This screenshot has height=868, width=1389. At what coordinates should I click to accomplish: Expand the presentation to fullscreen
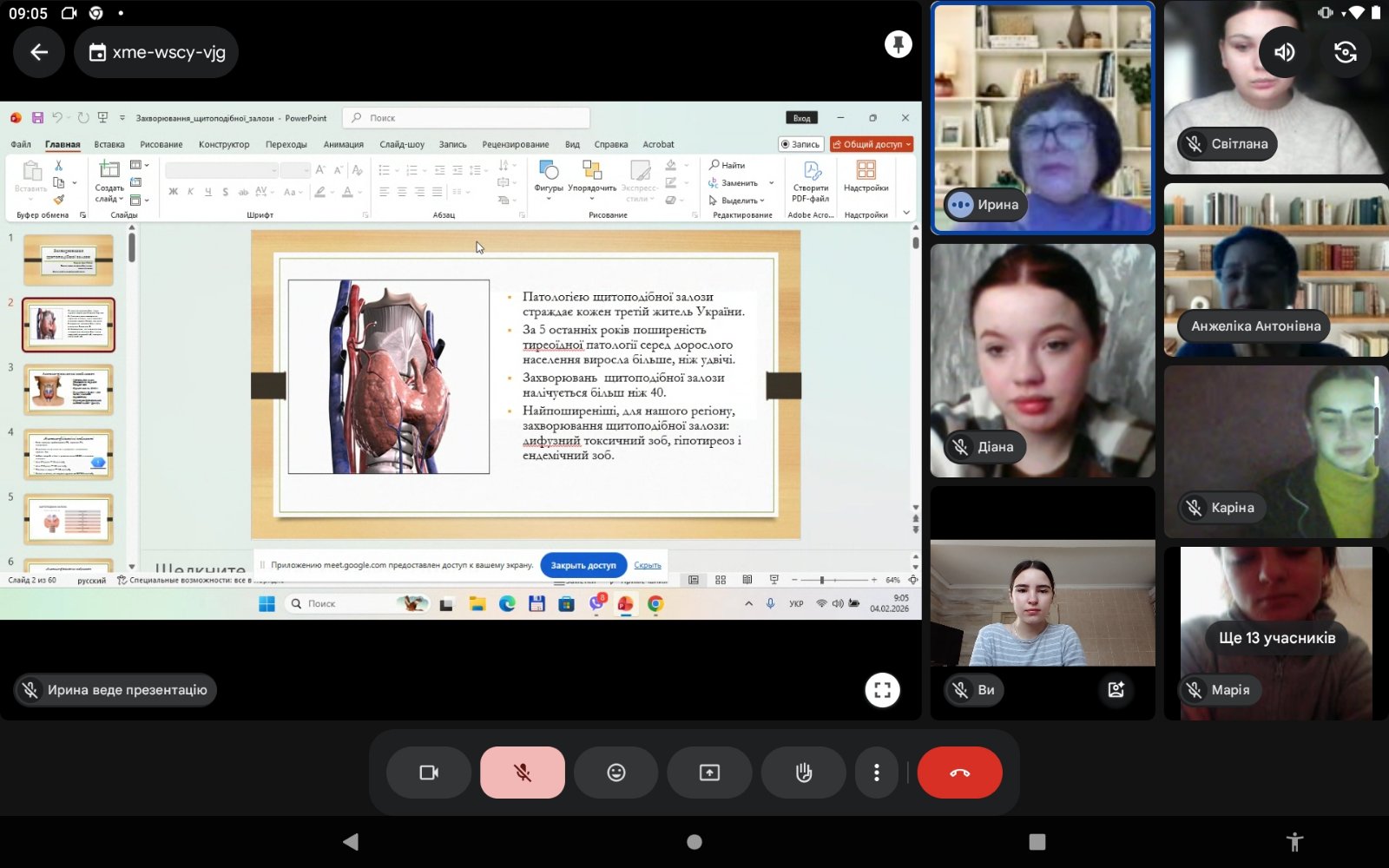point(882,690)
